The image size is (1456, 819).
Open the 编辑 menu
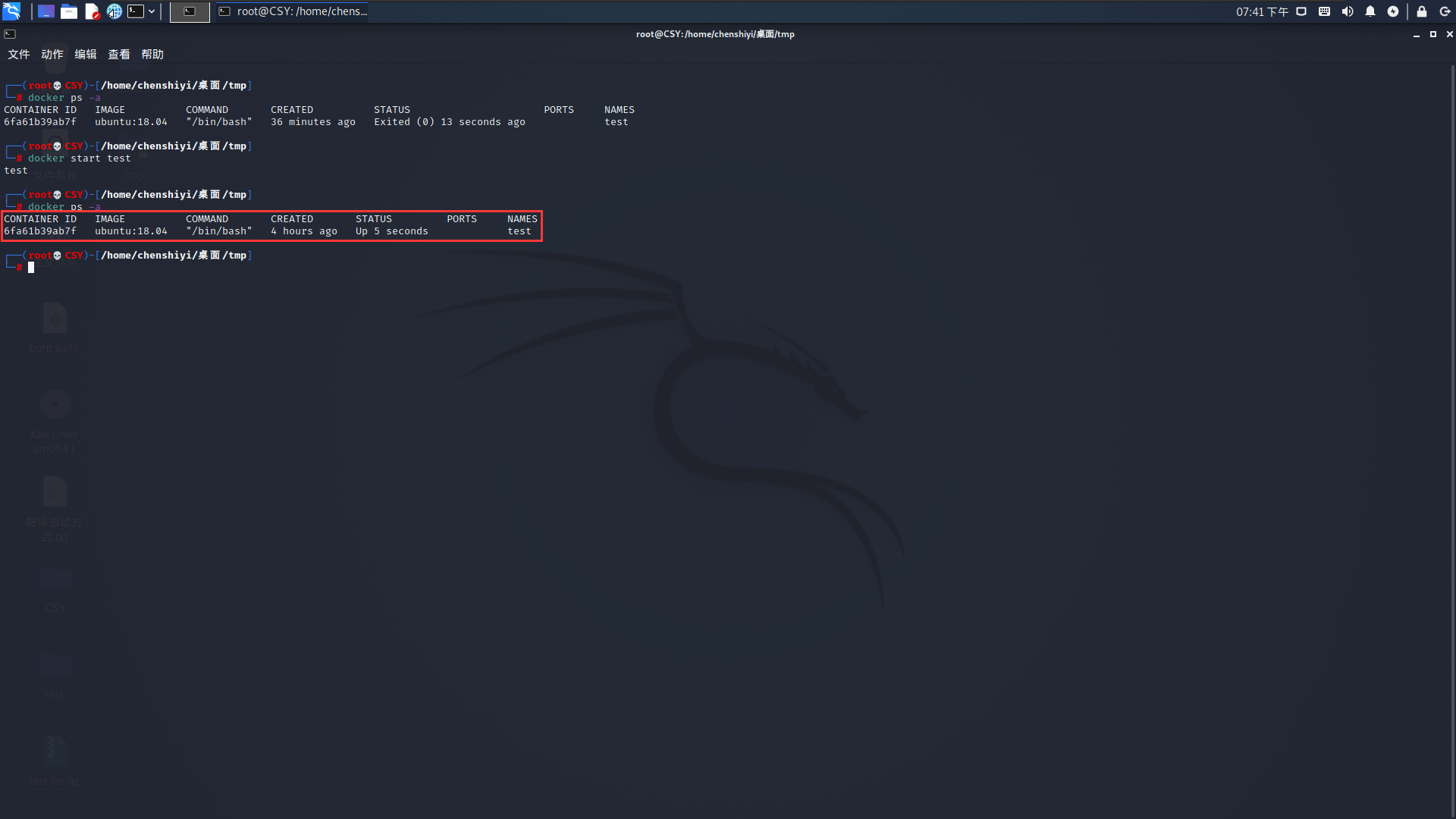coord(86,55)
